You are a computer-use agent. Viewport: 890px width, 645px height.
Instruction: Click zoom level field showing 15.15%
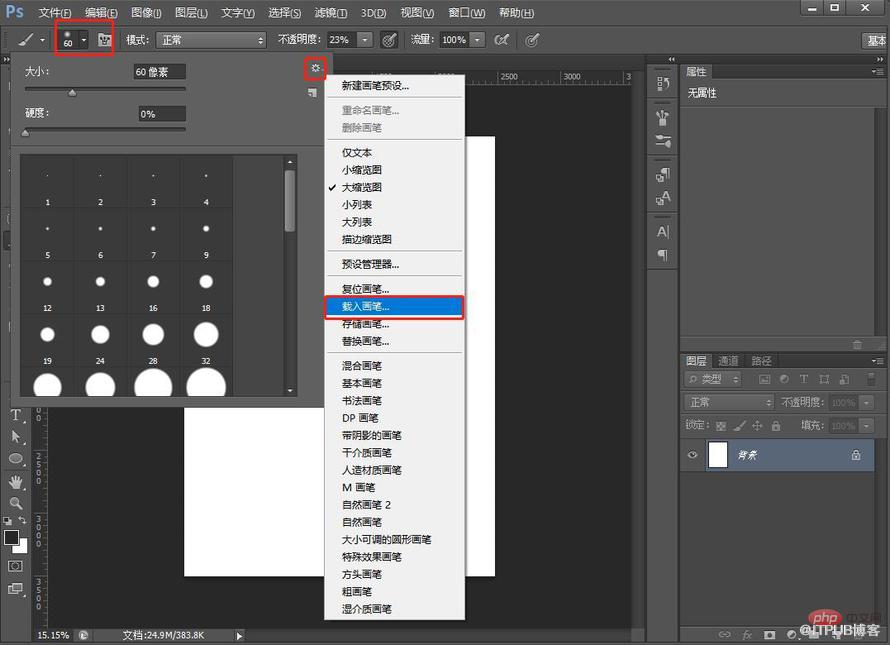coord(53,635)
